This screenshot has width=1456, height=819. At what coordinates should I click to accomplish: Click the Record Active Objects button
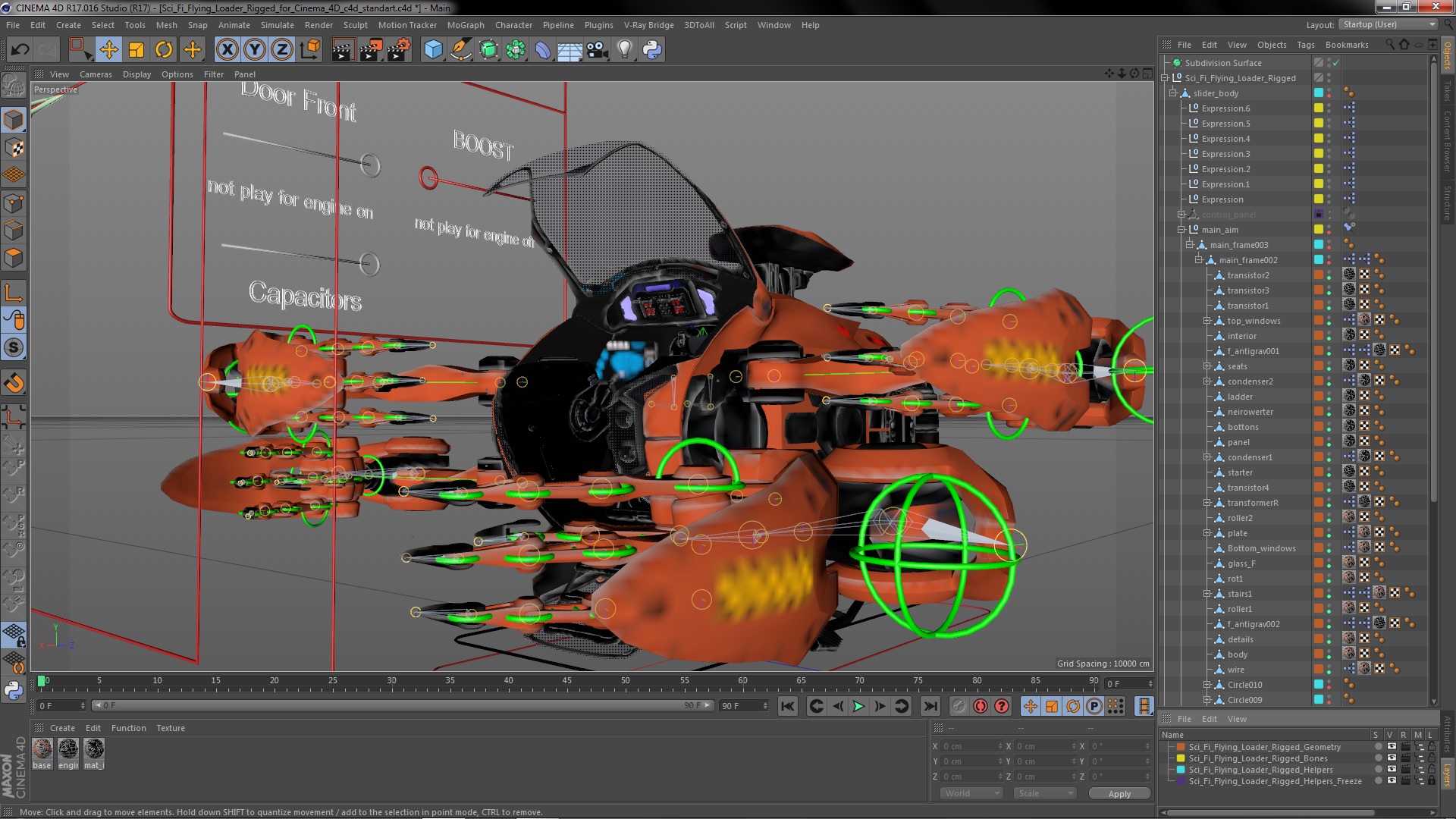tap(959, 706)
